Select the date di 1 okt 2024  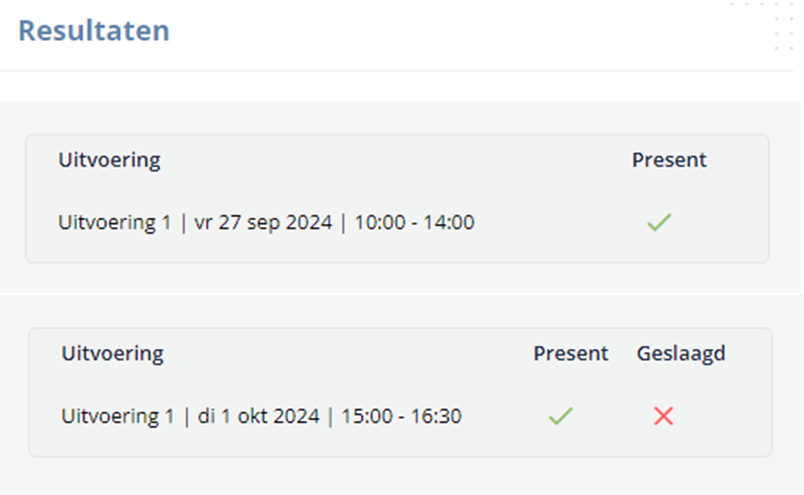pyautogui.click(x=258, y=416)
